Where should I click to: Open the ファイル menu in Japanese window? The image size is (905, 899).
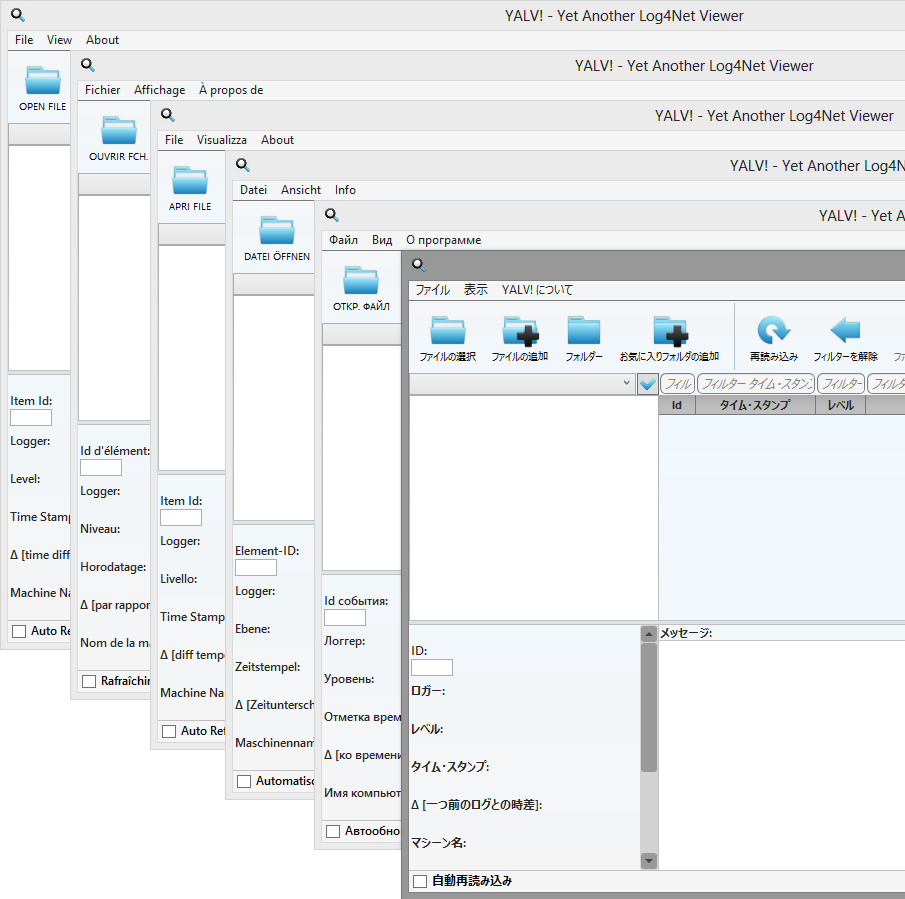point(433,290)
